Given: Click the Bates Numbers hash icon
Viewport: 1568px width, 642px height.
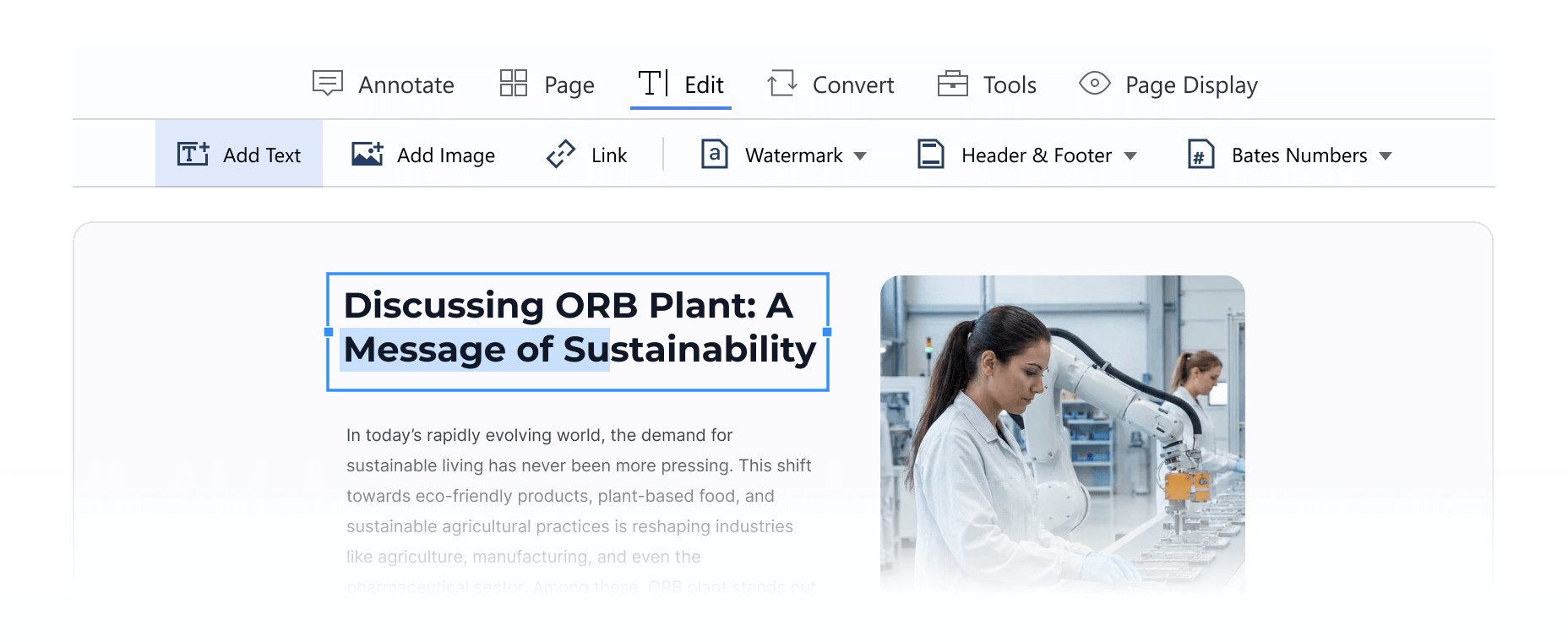Looking at the screenshot, I should [x=1200, y=155].
